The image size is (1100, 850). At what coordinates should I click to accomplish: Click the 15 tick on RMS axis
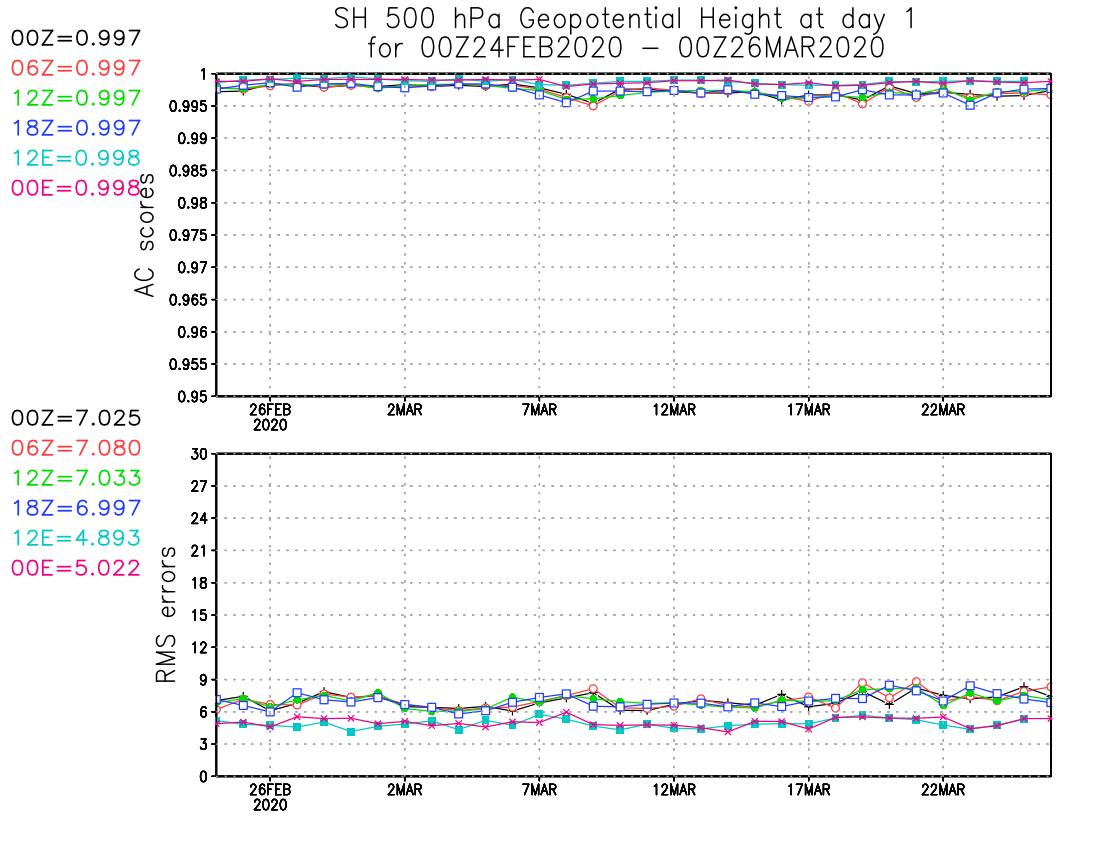coord(199,615)
